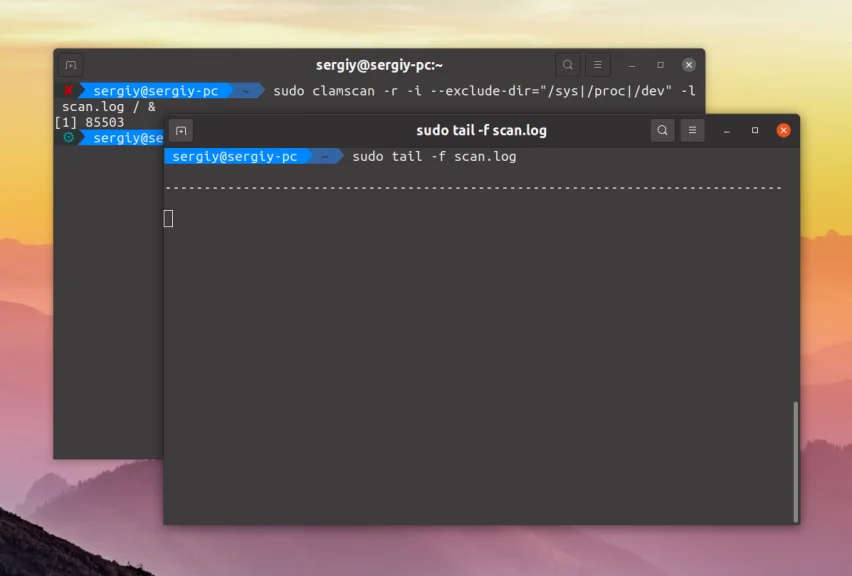Select the command text sudo tail -f scan.log
Viewport: 852px width, 576px height.
[436, 156]
